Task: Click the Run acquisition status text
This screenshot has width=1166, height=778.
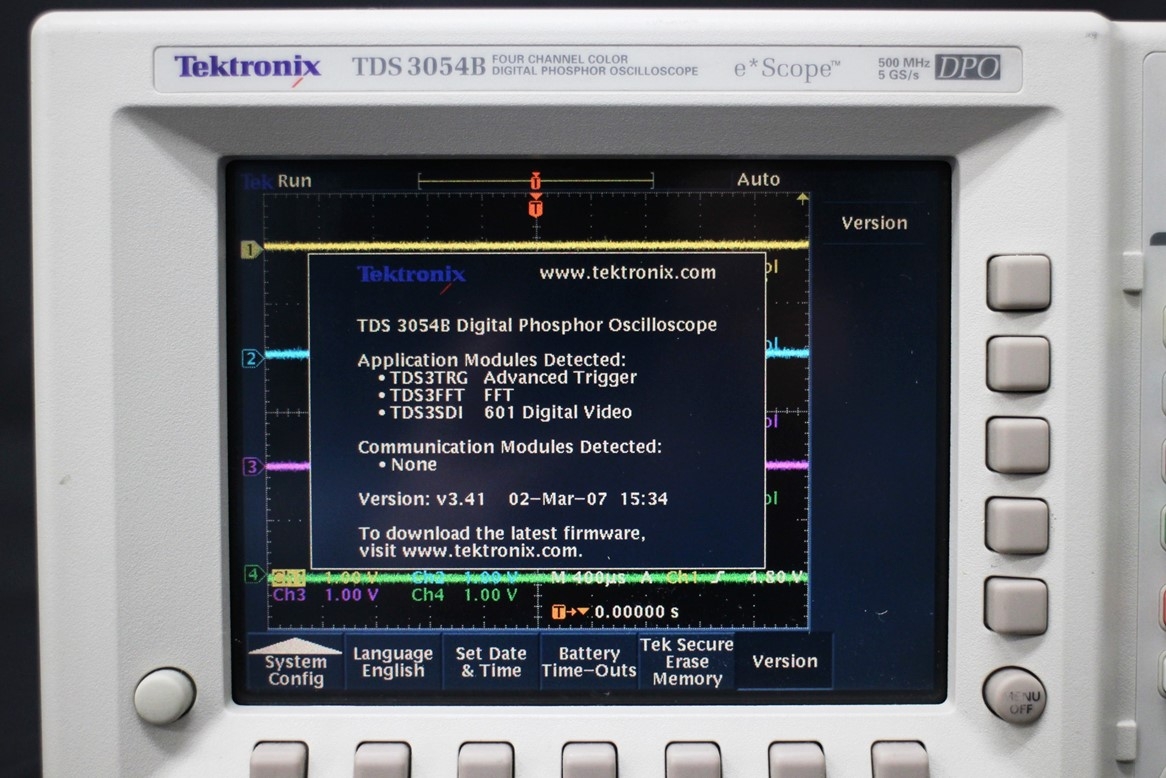Action: 294,181
